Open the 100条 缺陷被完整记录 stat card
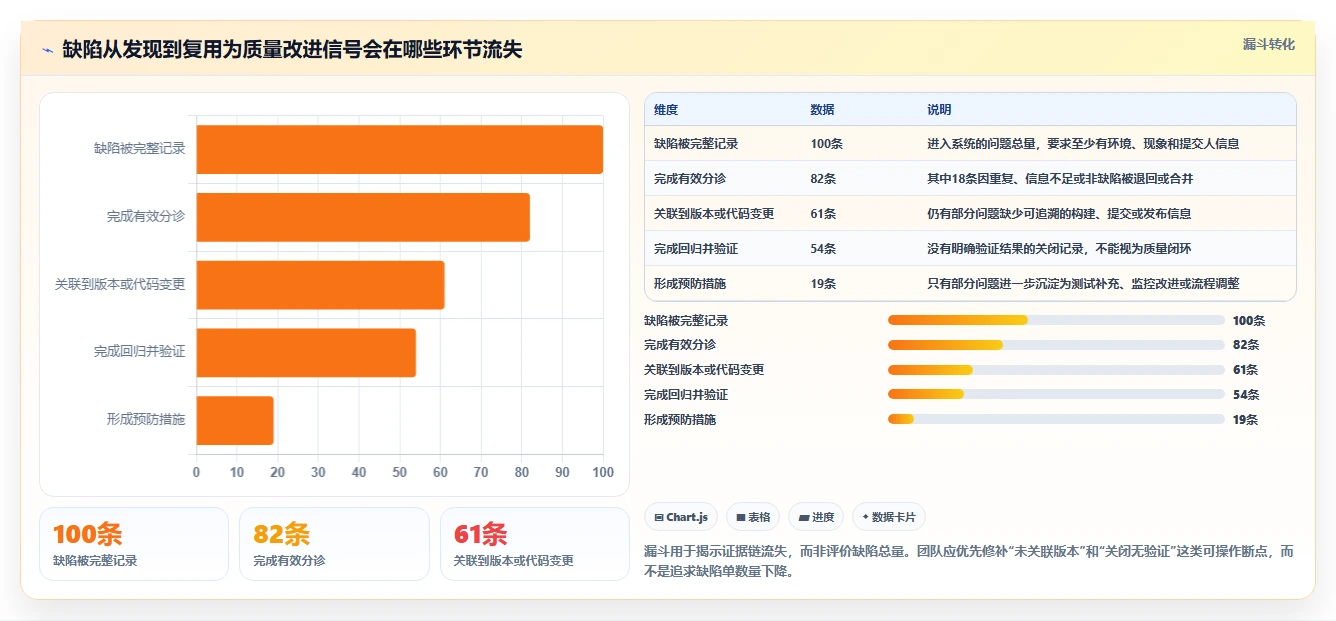Viewport: 1336px width, 621px height. pos(134,544)
